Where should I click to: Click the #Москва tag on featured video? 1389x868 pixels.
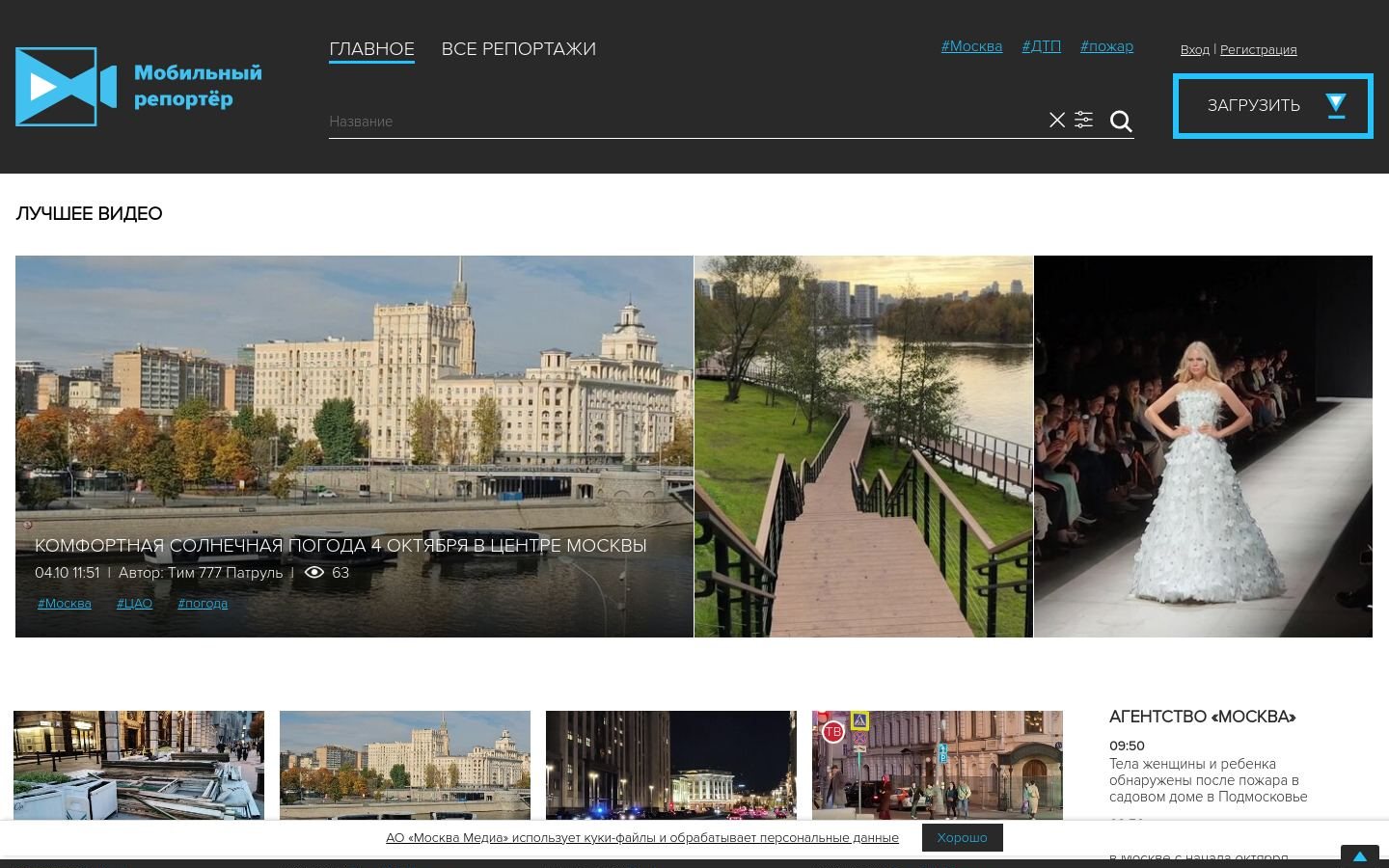click(65, 604)
